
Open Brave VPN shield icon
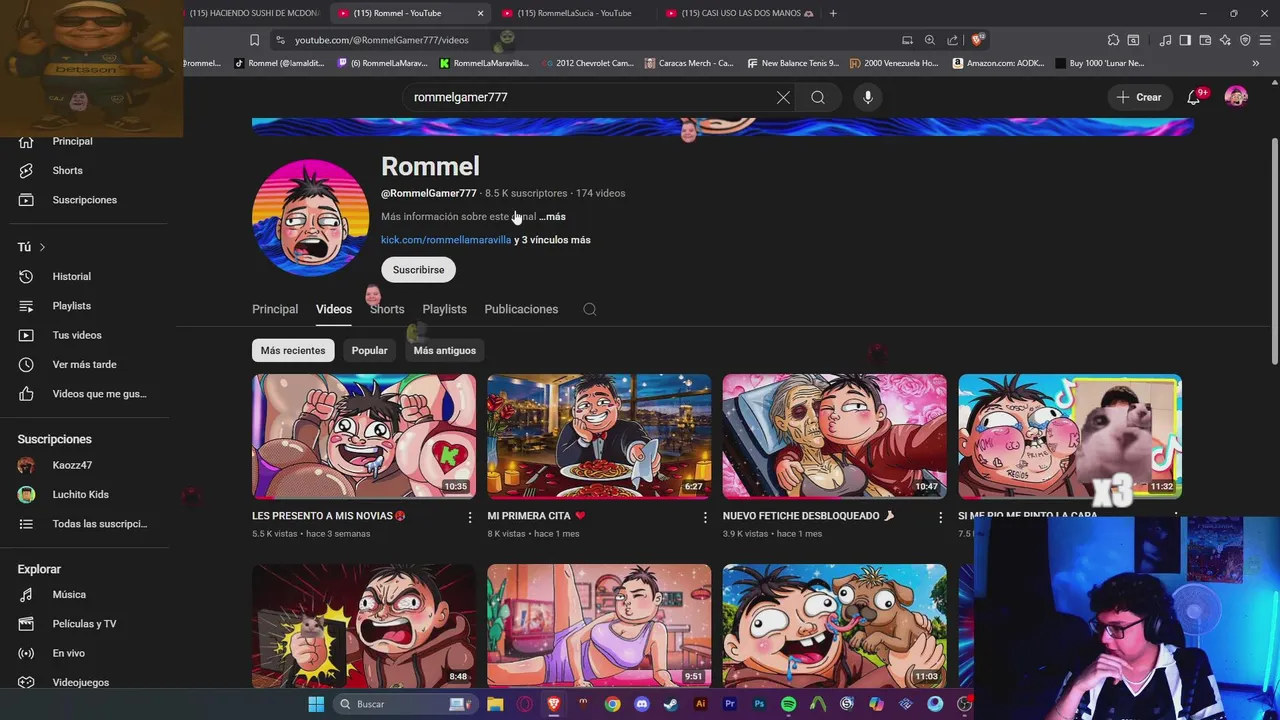1245,40
